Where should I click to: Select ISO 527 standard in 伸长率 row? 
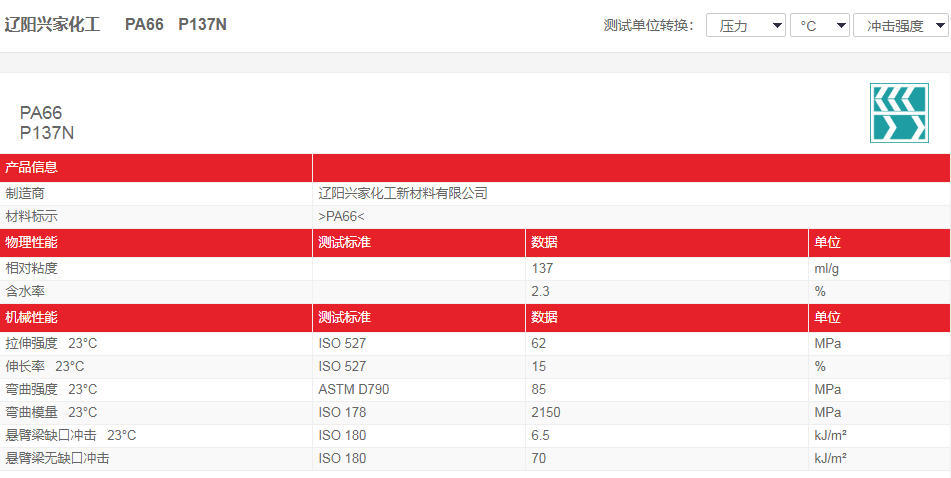(x=342, y=366)
